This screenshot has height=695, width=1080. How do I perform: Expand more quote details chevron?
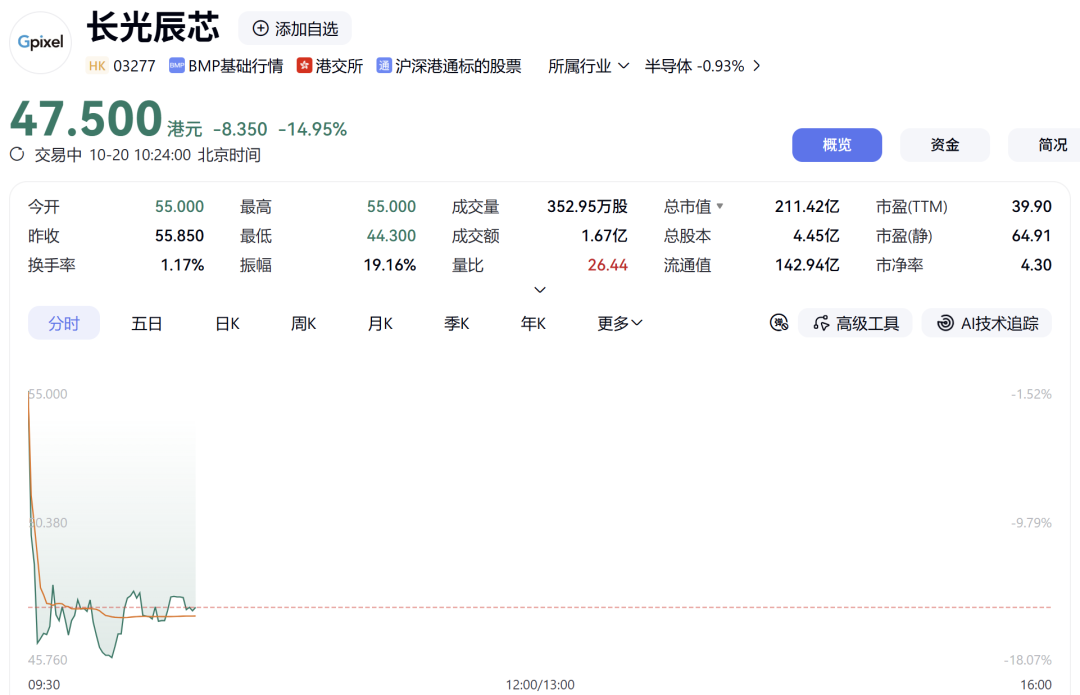pos(540,290)
